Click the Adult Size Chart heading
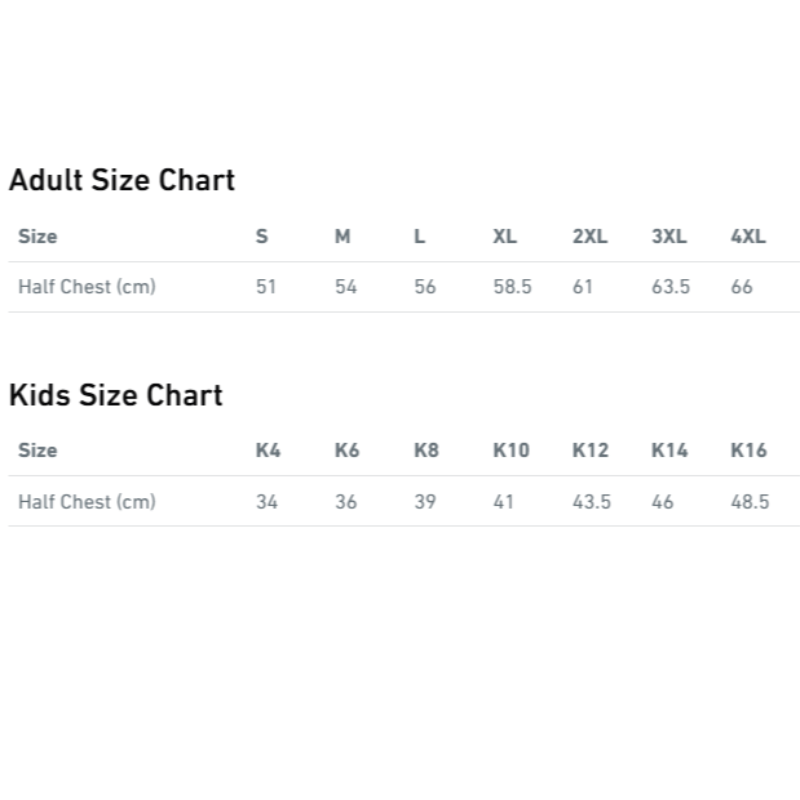 pyautogui.click(x=122, y=180)
